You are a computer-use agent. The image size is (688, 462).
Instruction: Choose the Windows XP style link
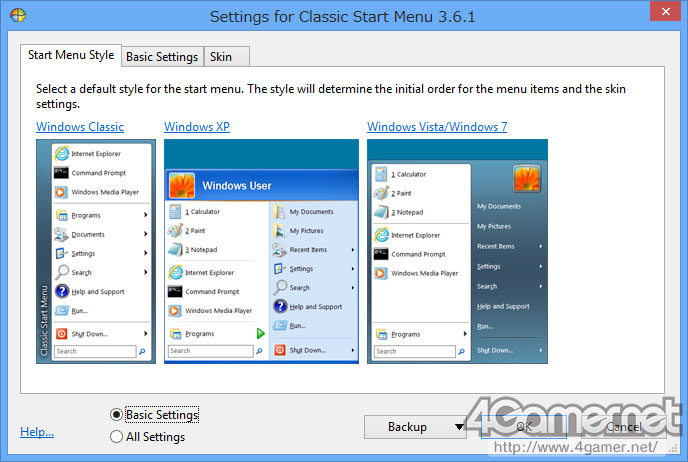[197, 127]
